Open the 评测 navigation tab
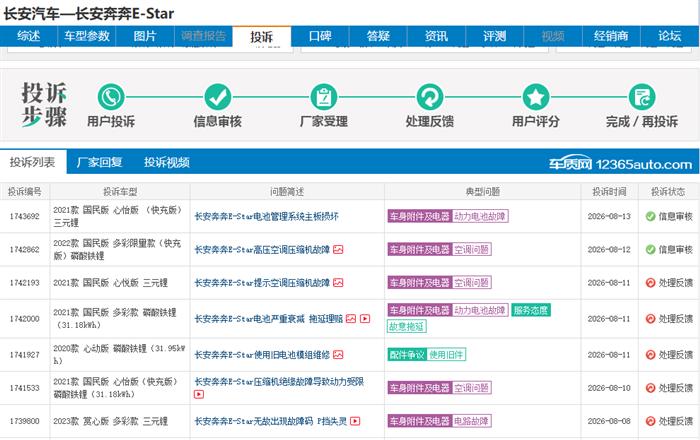 [495, 36]
